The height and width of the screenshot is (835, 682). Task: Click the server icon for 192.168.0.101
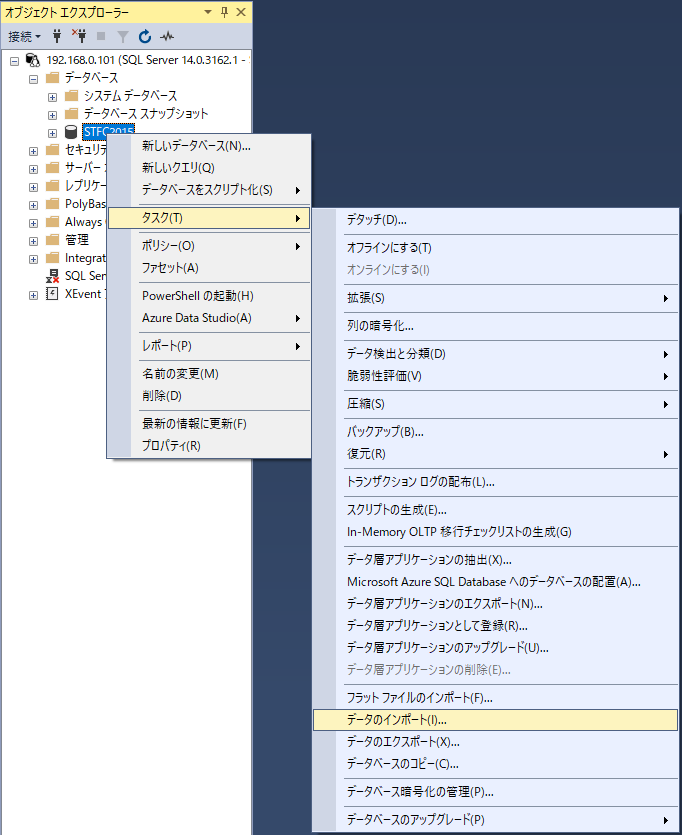click(33, 60)
